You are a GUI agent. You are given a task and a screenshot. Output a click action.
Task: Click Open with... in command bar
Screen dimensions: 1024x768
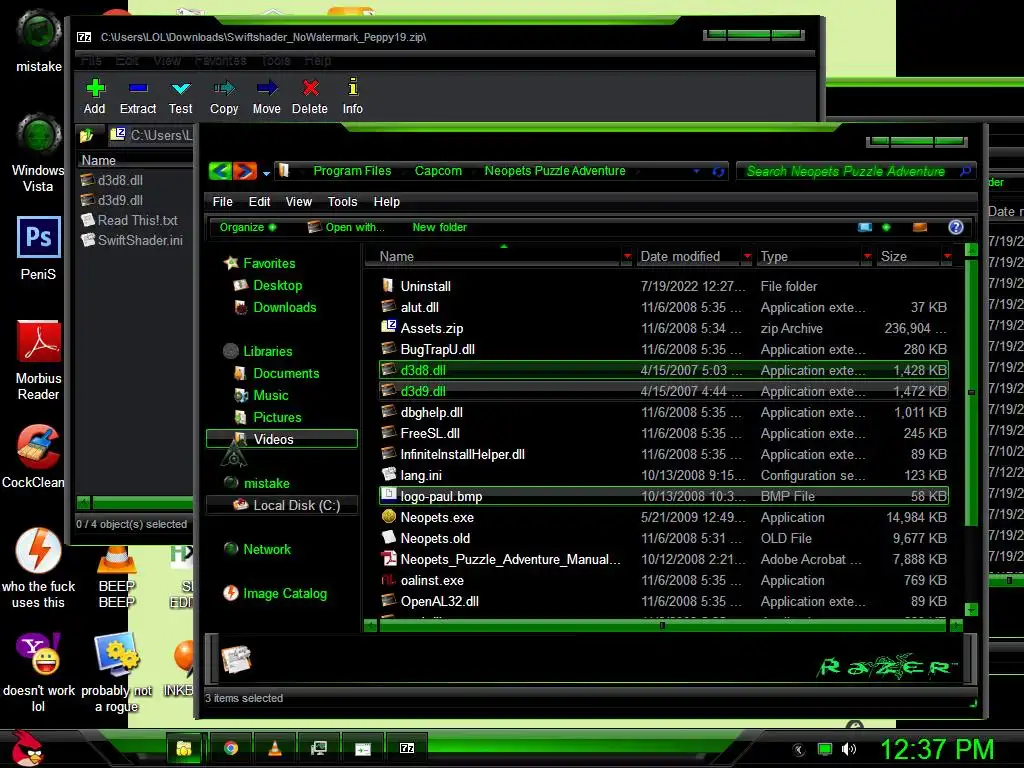(x=346, y=227)
